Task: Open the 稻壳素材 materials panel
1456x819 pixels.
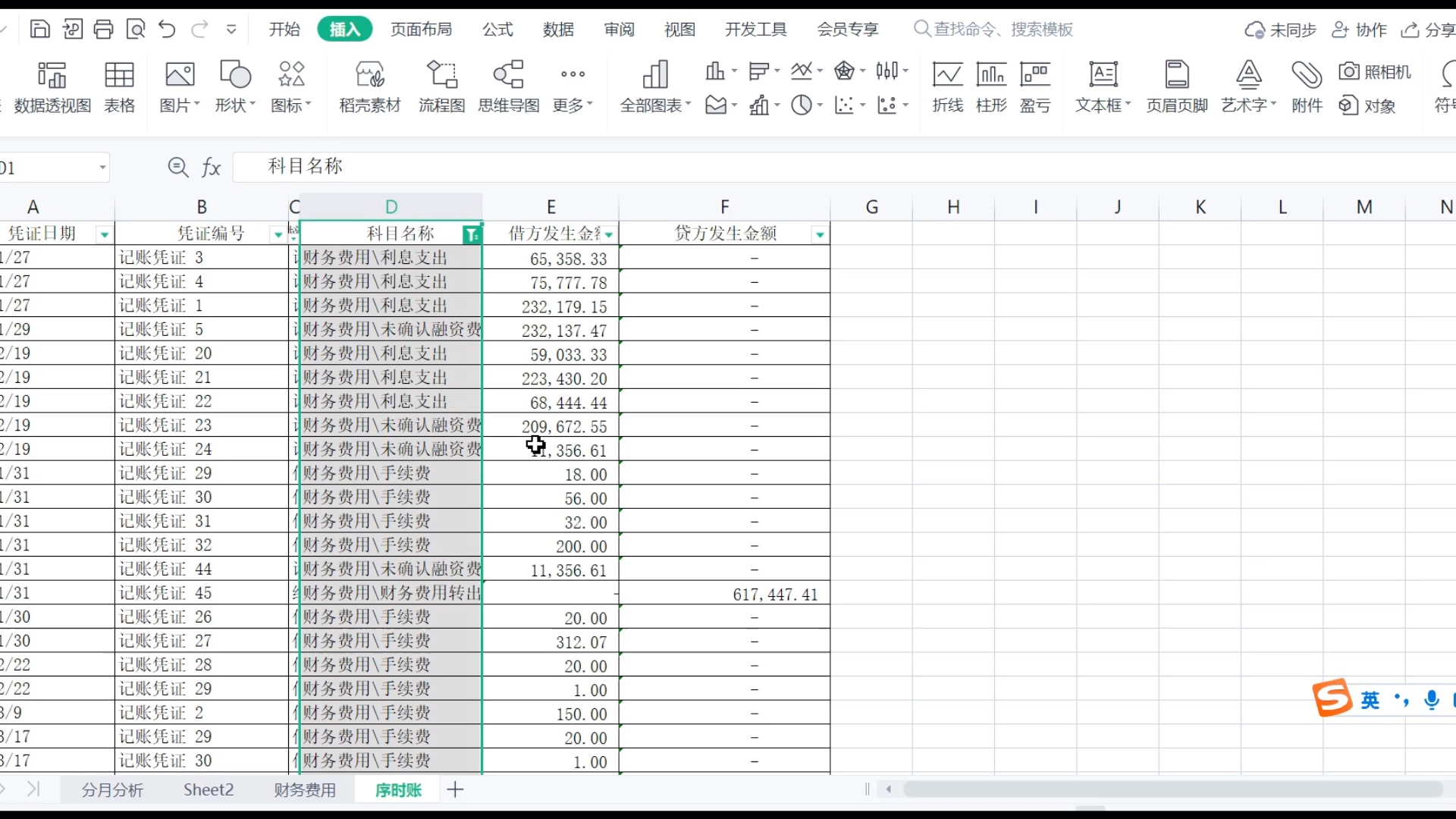Action: tap(369, 85)
